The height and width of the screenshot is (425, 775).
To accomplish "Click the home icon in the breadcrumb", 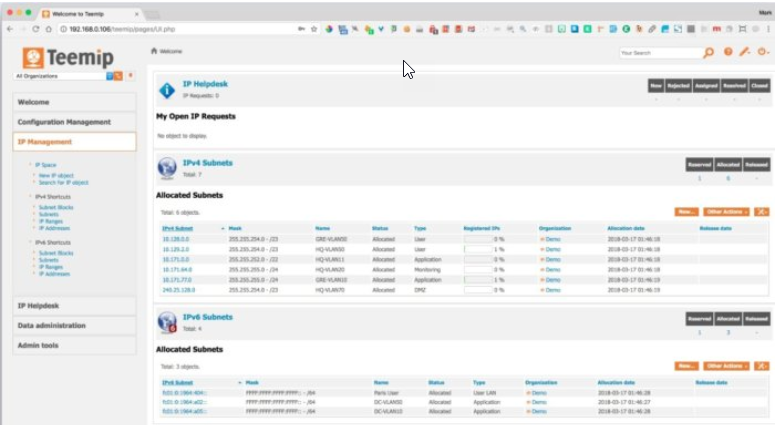I will pyautogui.click(x=154, y=50).
